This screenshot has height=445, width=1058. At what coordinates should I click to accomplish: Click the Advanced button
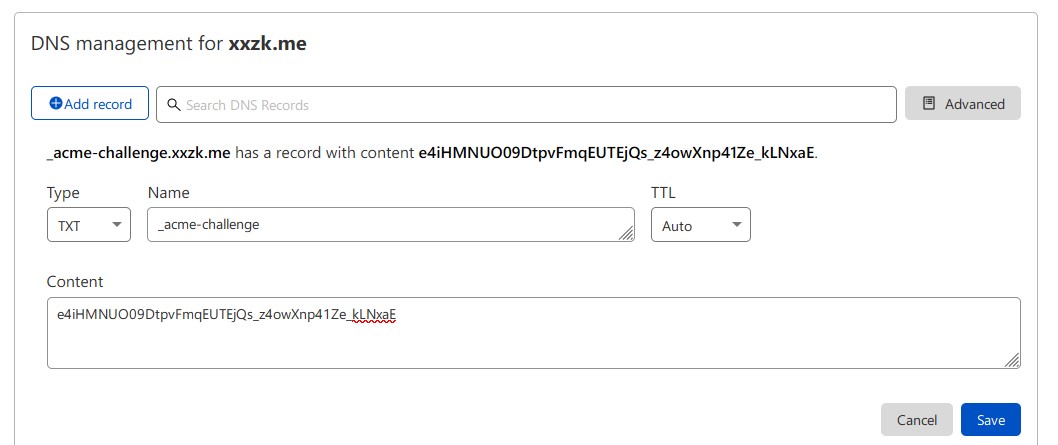pyautogui.click(x=963, y=104)
